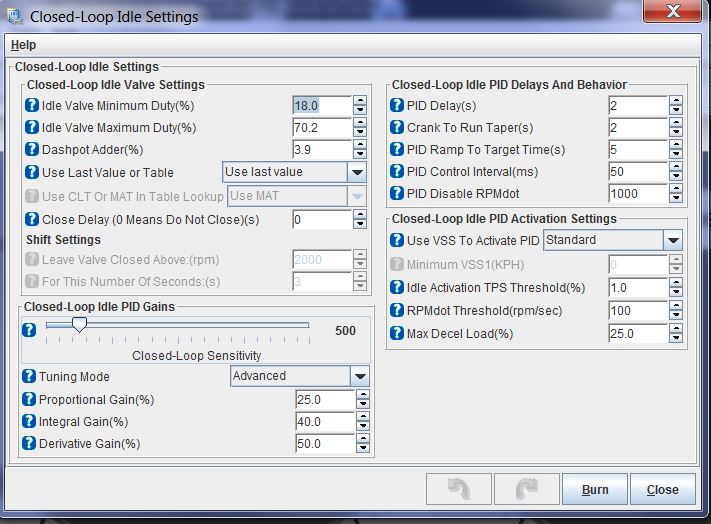
Task: Show help for Use Last Value or Table
Action: point(32,172)
